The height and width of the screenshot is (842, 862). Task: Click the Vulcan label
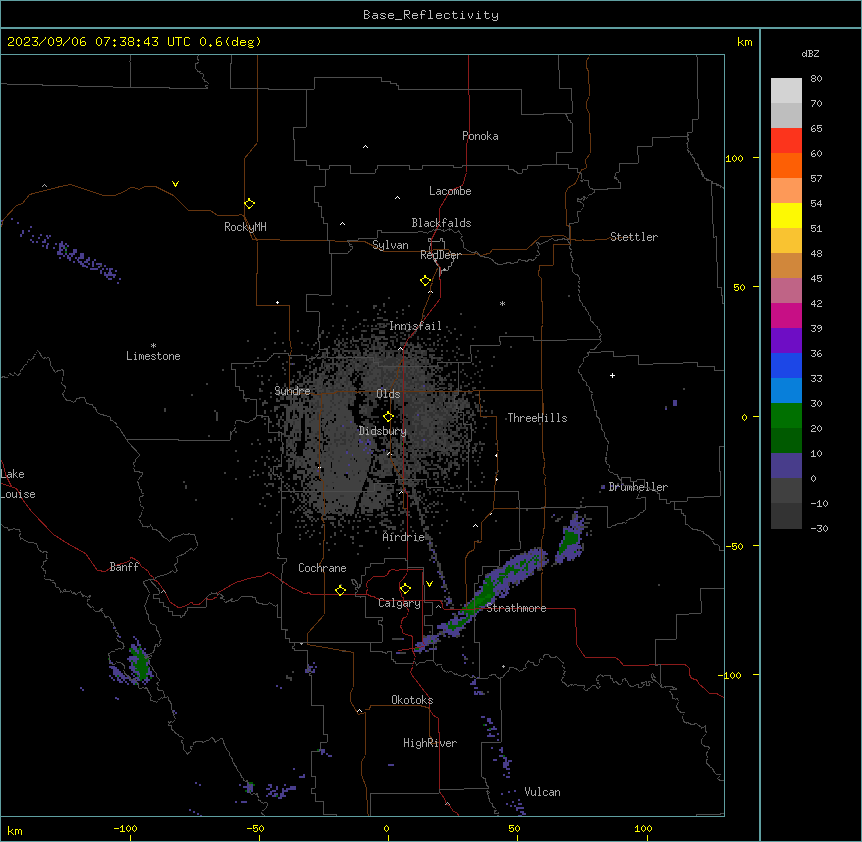(x=543, y=792)
